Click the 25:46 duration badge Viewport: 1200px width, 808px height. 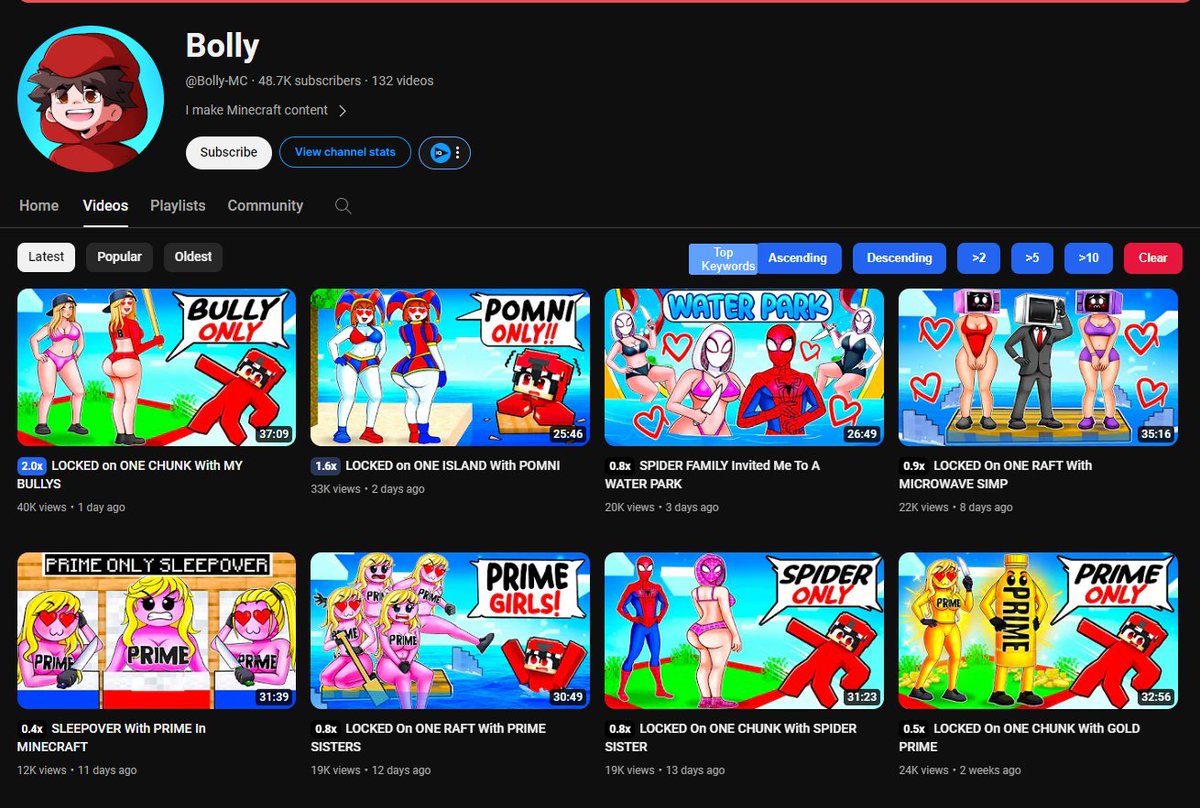coord(567,434)
